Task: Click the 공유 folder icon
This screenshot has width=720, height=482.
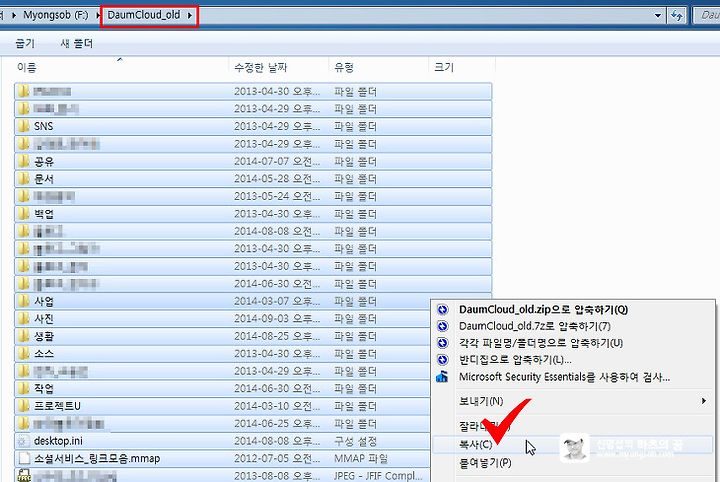Action: [23, 161]
